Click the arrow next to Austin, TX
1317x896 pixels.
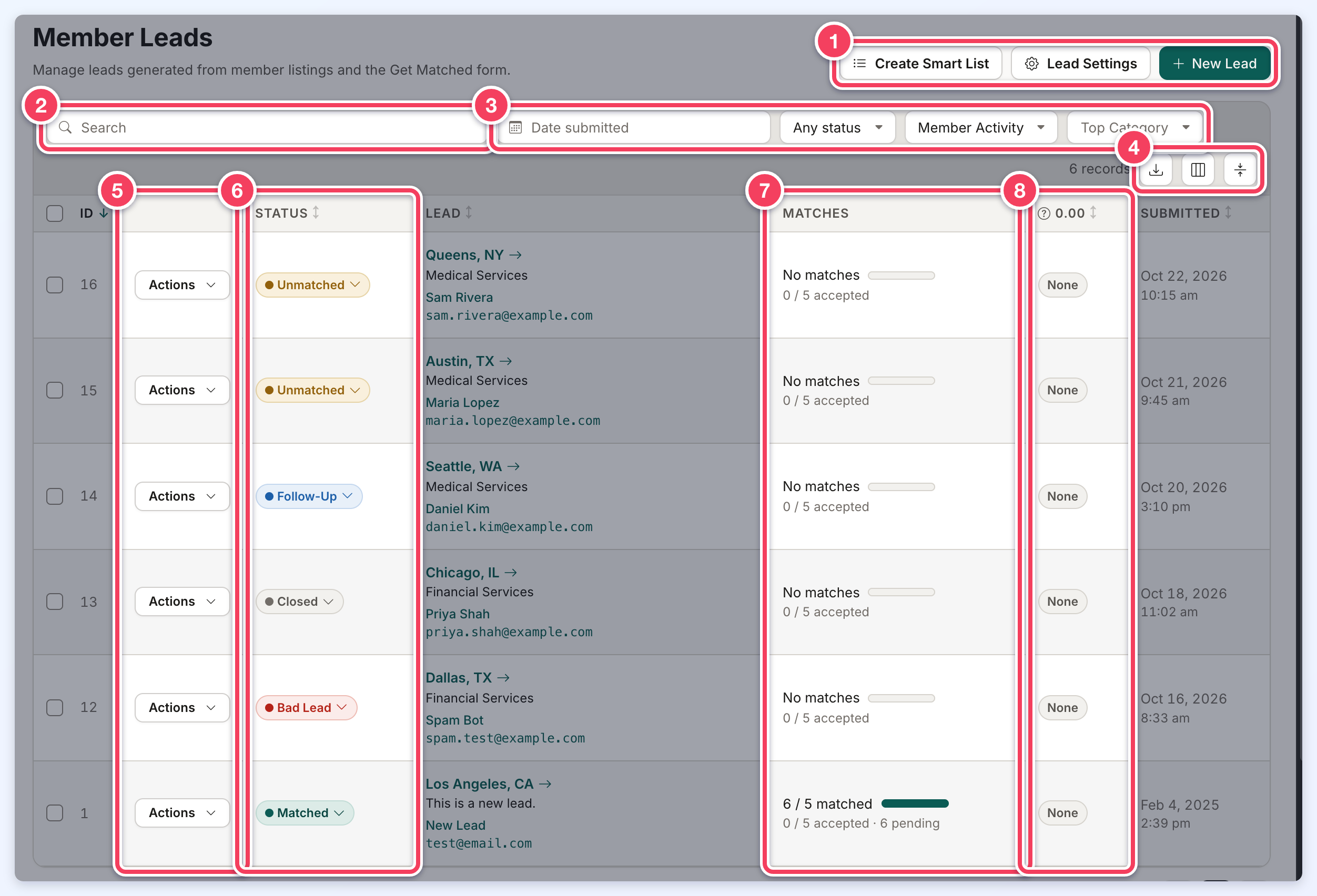tap(505, 361)
